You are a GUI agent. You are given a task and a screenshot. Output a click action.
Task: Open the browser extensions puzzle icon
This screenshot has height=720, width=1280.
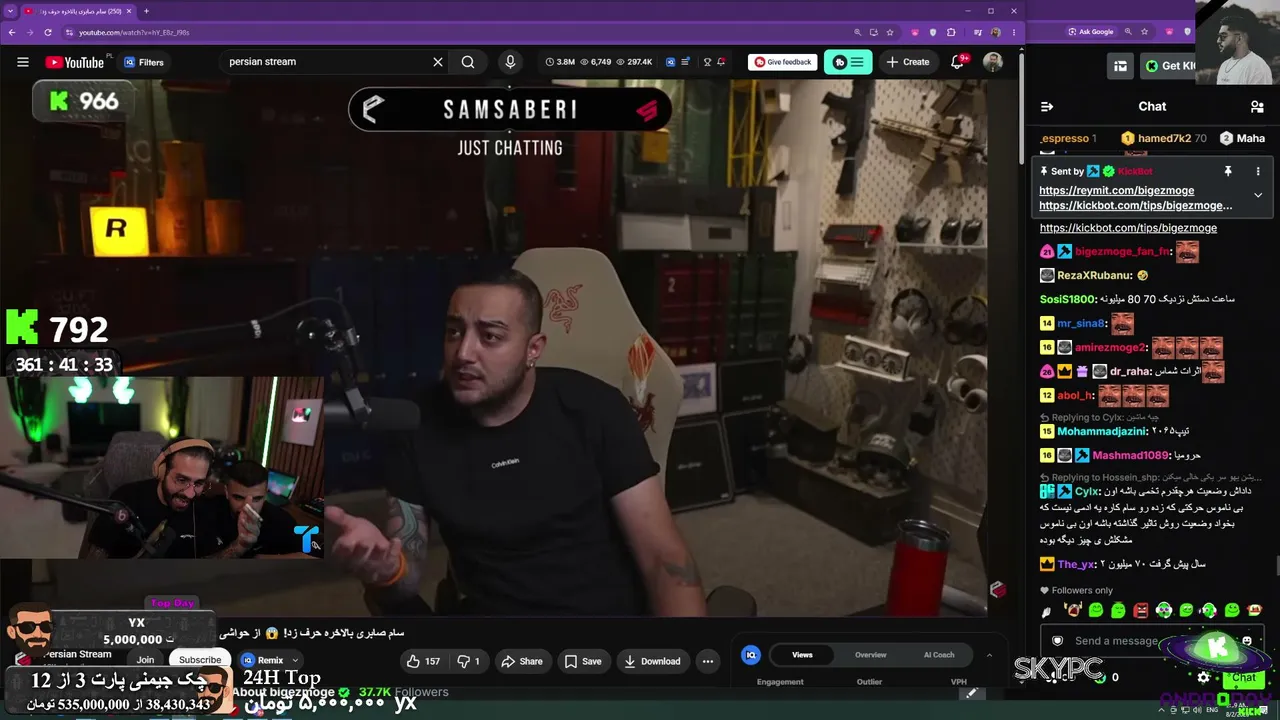[x=951, y=32]
